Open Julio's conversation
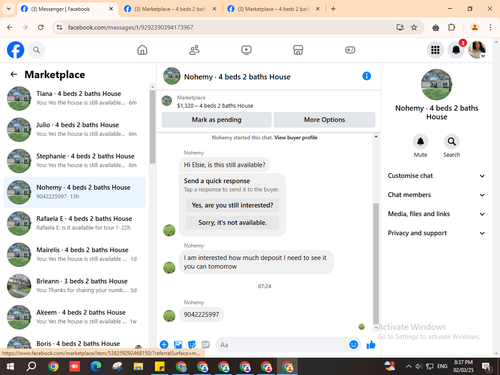Viewport: 500px width, 375px height. (74, 130)
